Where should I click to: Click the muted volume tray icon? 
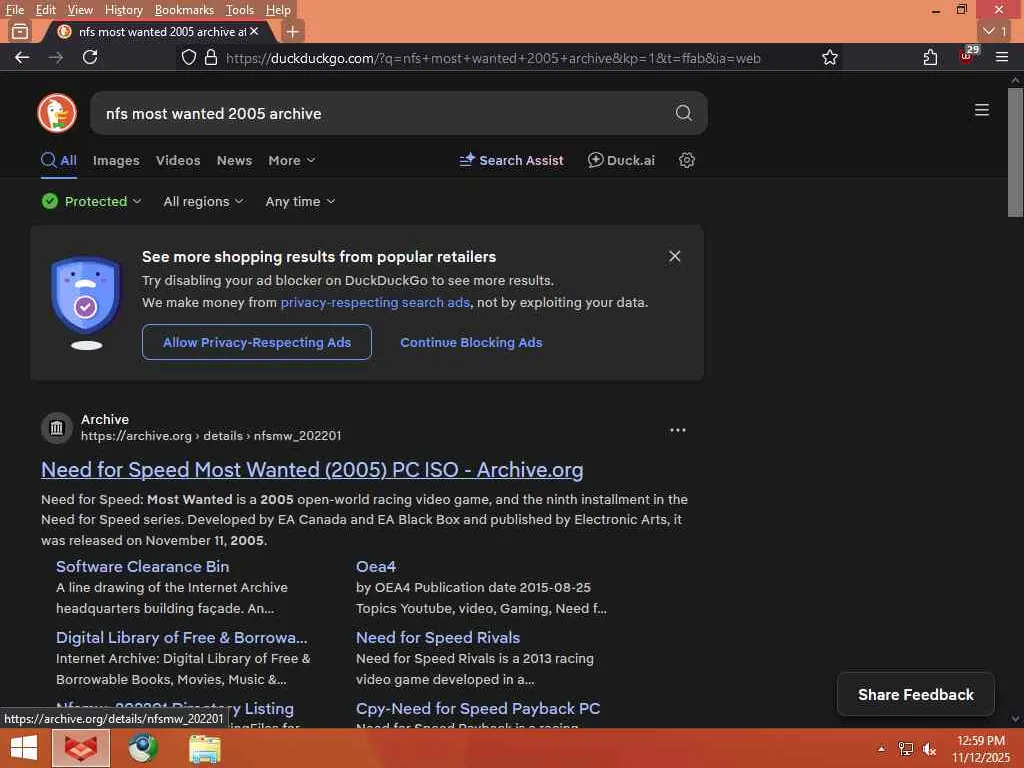click(x=929, y=749)
